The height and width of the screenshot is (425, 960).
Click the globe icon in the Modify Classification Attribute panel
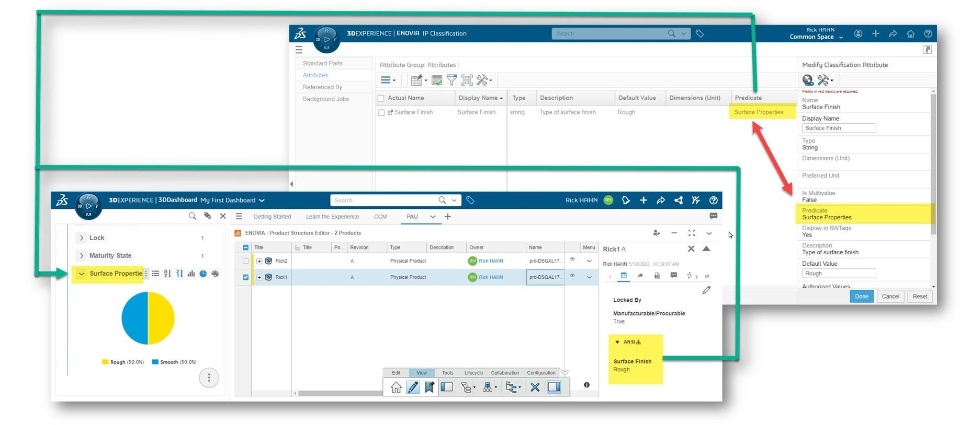(808, 80)
